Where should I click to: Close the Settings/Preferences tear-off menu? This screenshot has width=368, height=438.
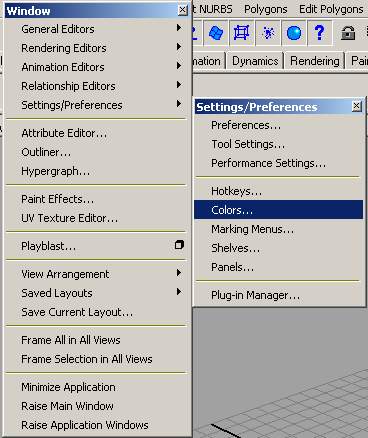[356, 106]
